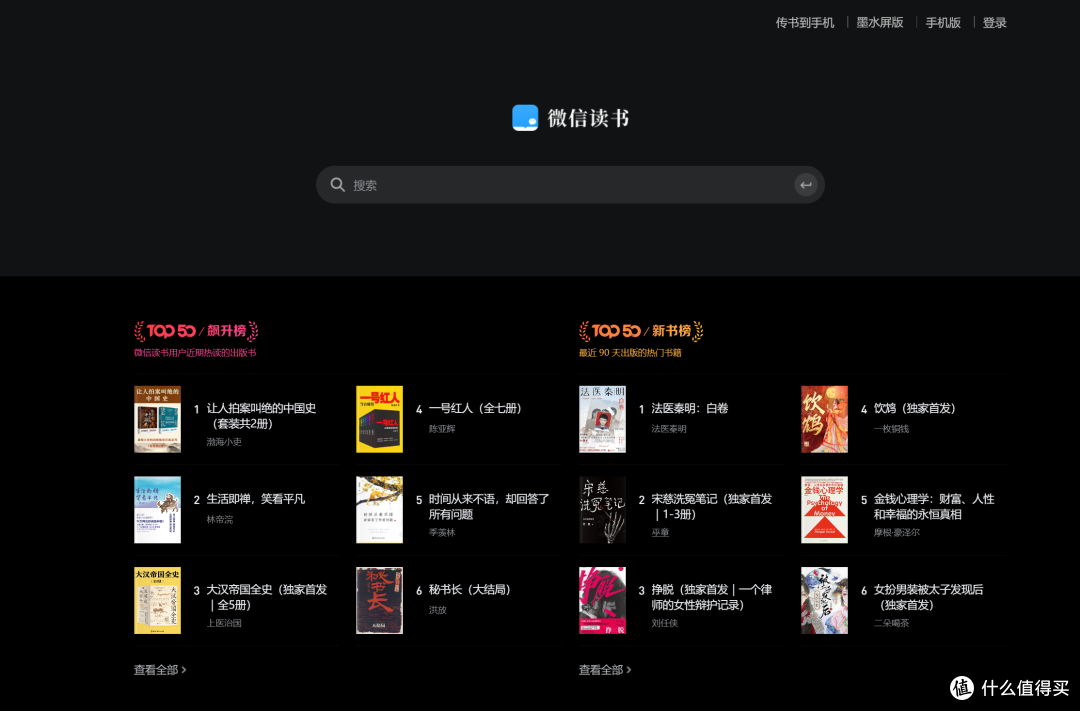1080x711 pixels.
Task: Open cover of 生活即禅，笑看平凡
Action: coord(157,510)
